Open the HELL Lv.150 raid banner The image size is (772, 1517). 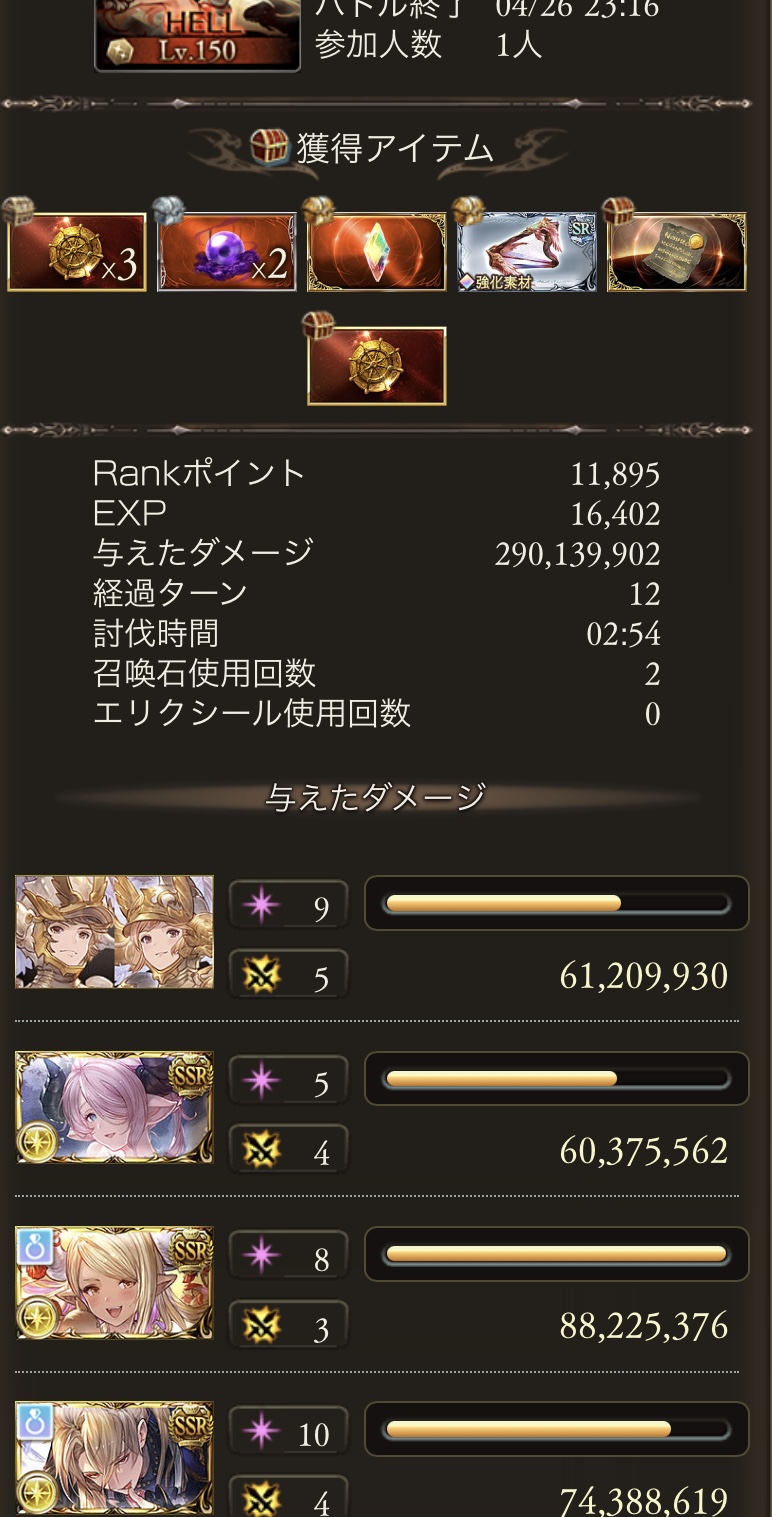[x=198, y=35]
